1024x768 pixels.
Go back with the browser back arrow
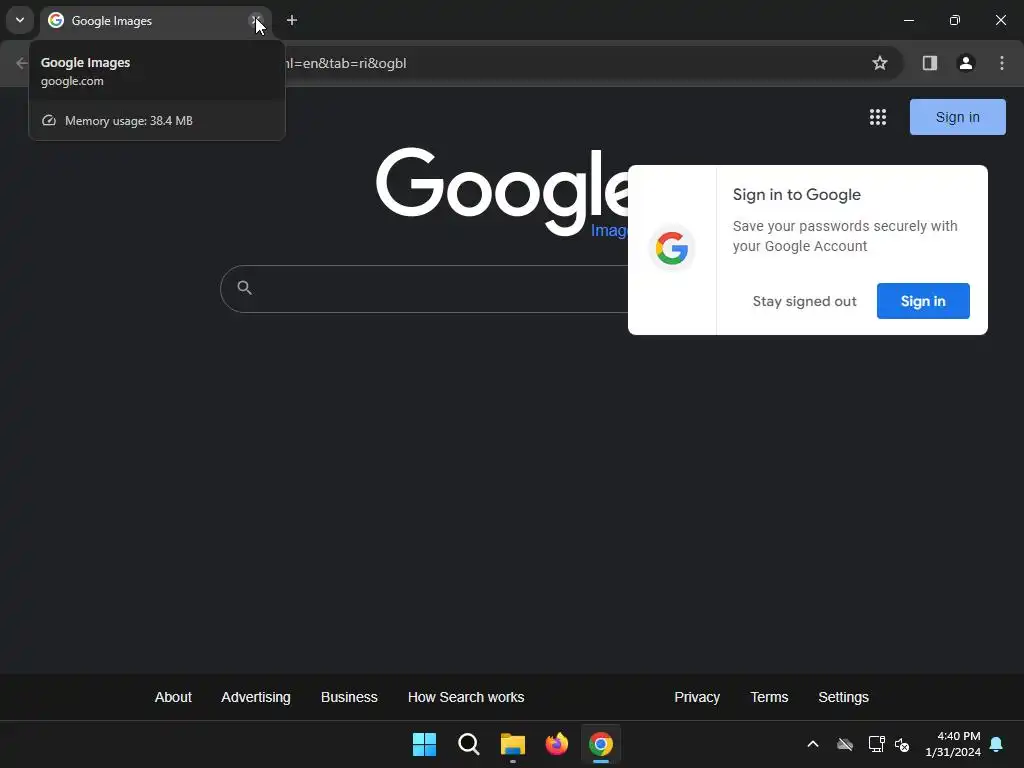22,63
